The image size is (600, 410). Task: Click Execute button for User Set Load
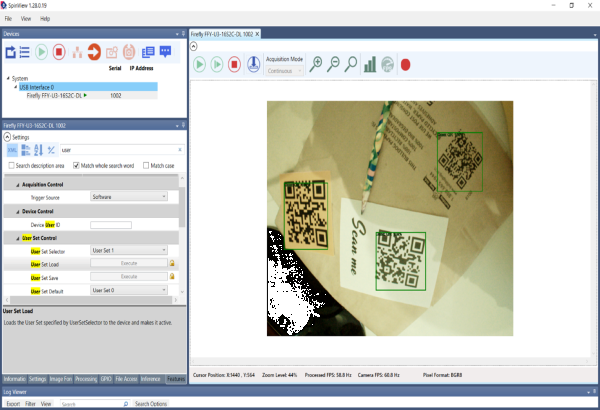point(129,263)
